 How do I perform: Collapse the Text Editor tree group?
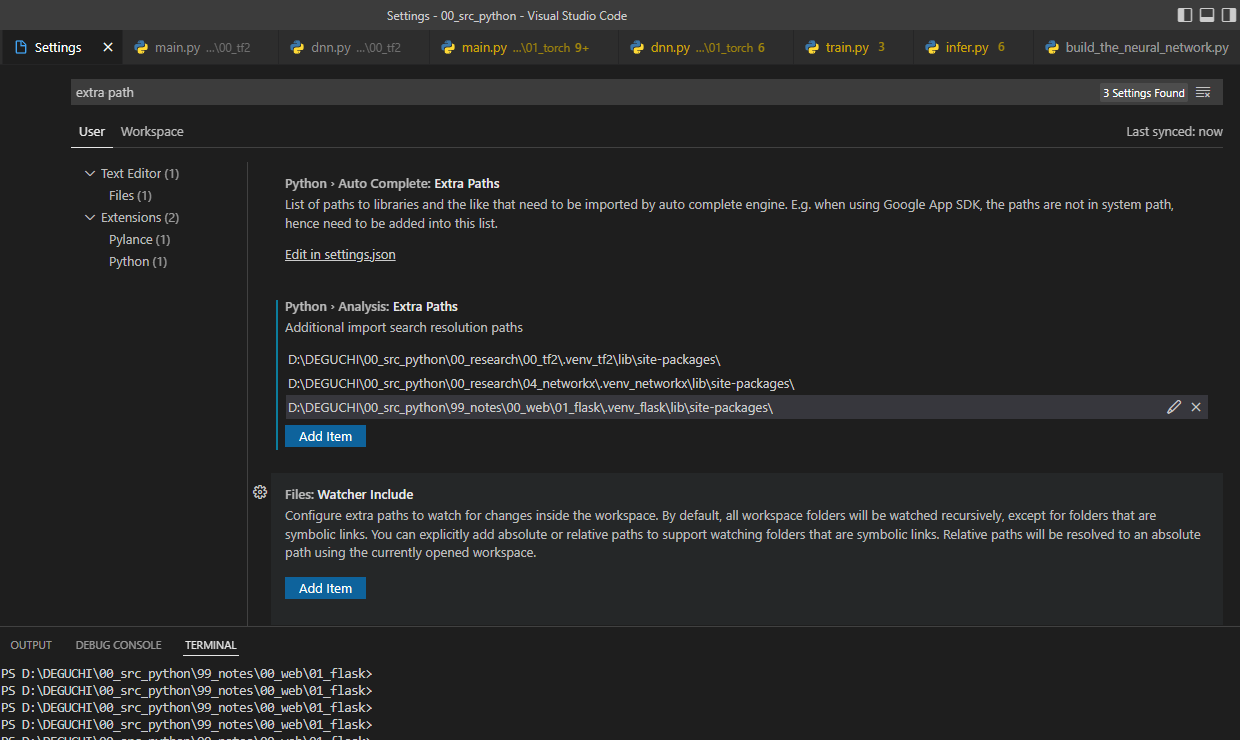[90, 173]
